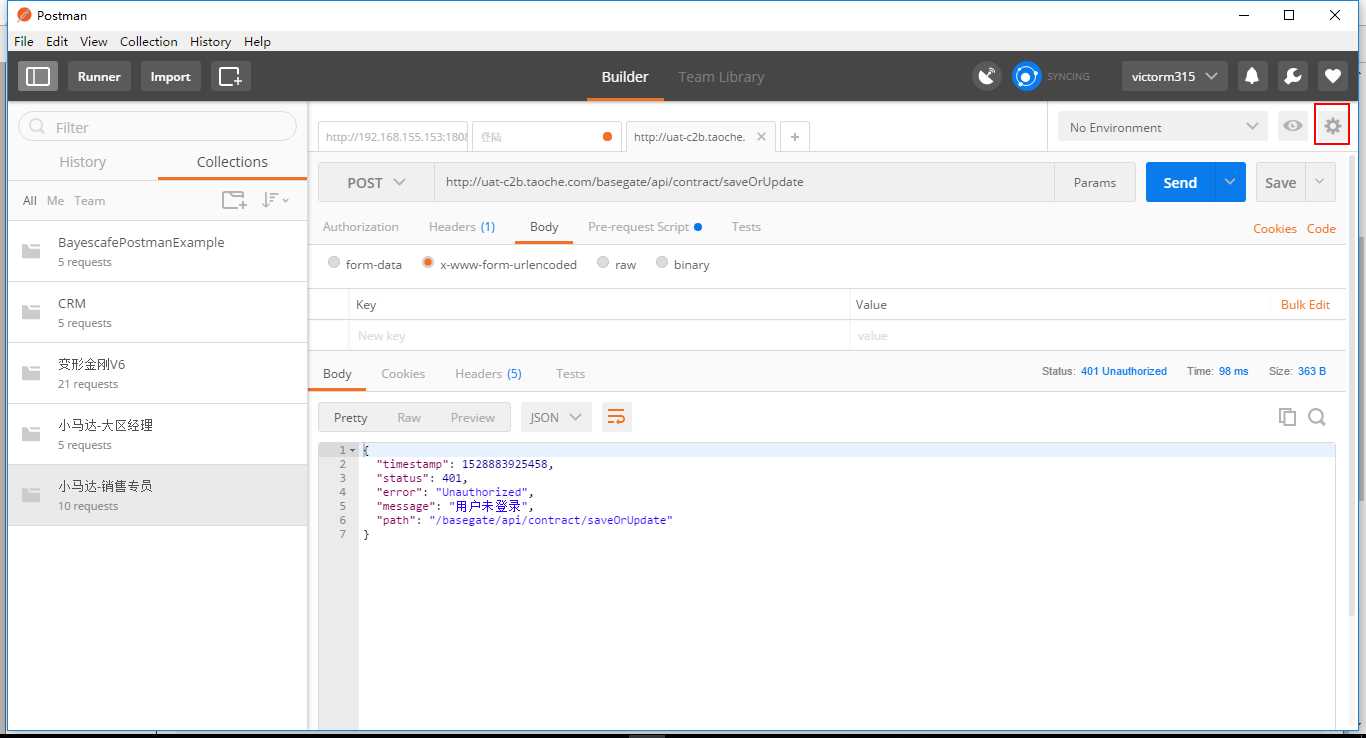Click the Params button
This screenshot has width=1366, height=738.
(1095, 182)
